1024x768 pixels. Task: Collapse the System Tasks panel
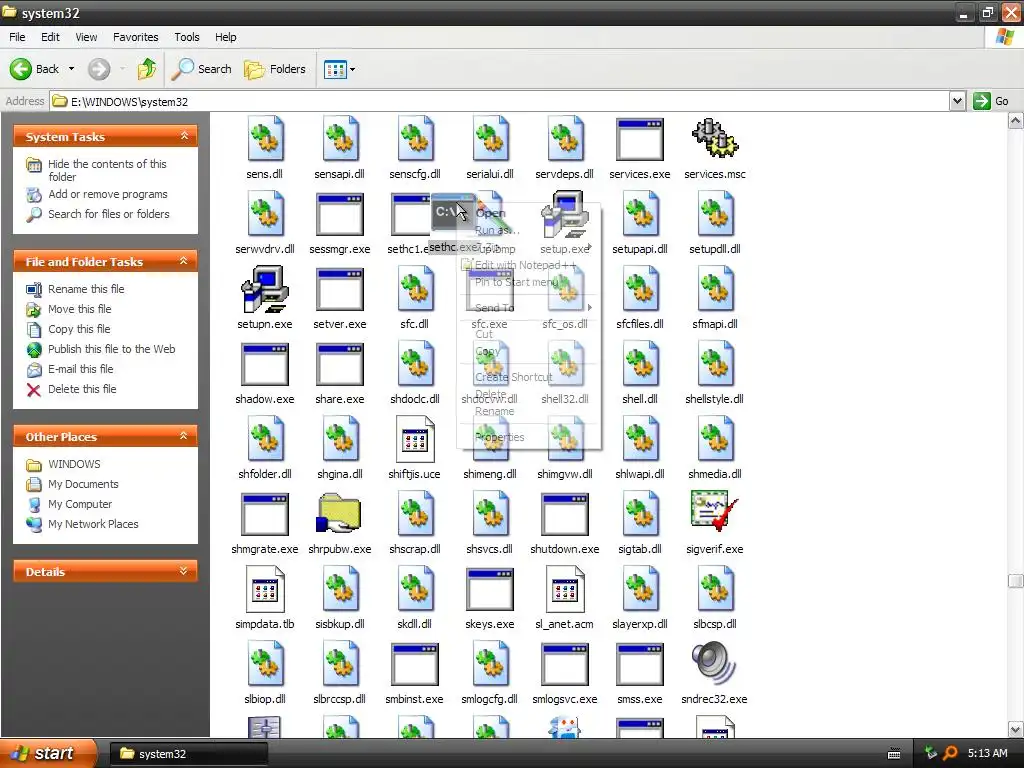184,136
